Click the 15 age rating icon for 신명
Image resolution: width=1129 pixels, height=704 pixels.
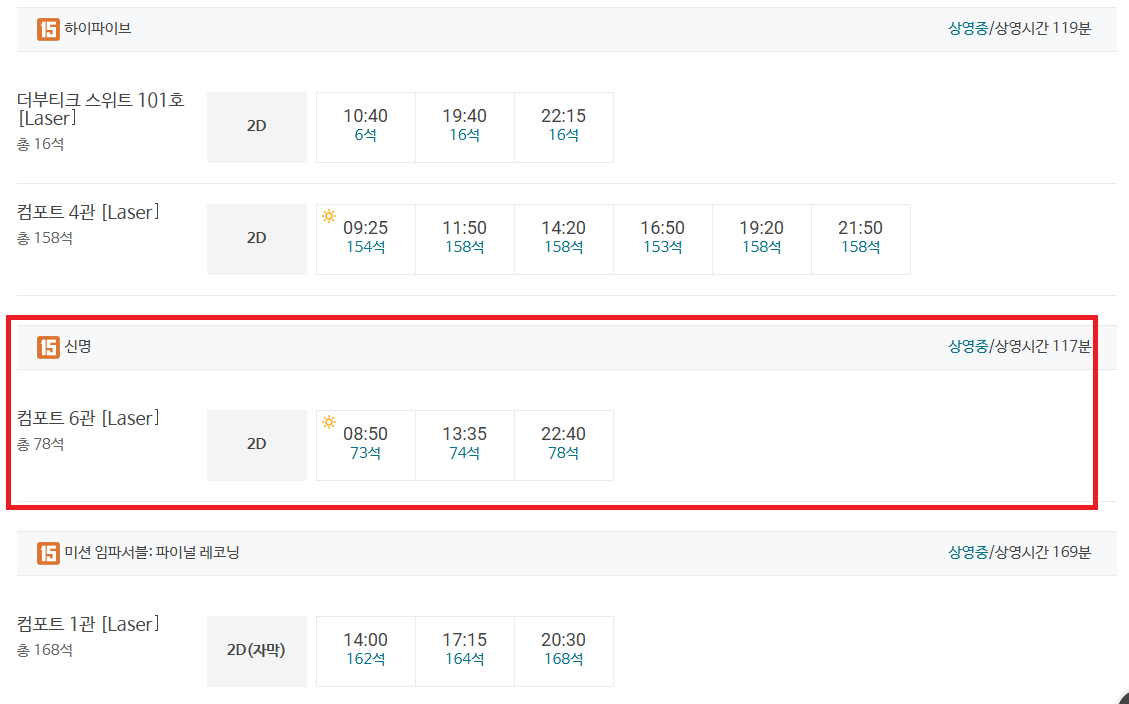tap(48, 347)
